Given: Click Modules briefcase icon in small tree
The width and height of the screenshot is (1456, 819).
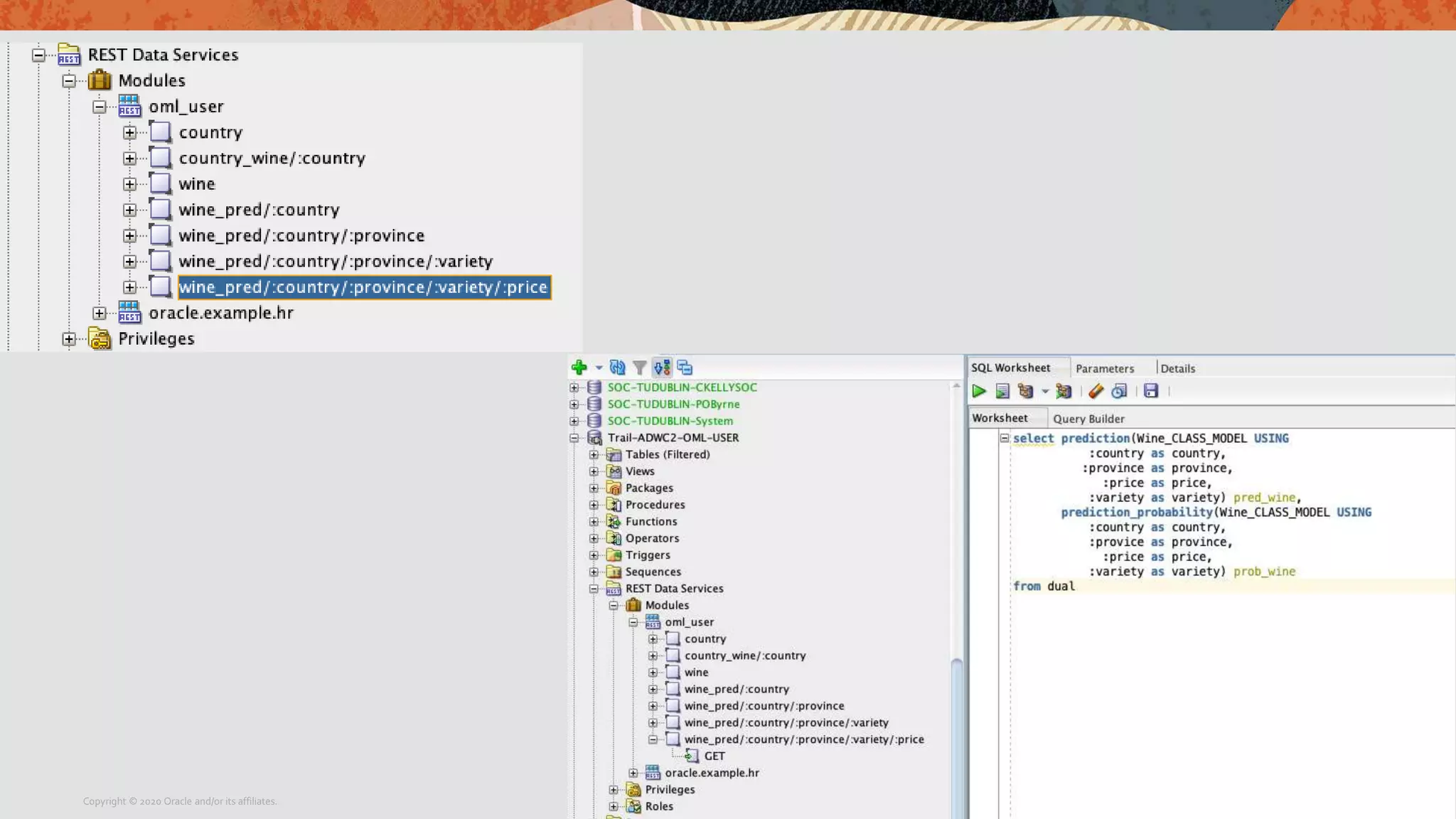Looking at the screenshot, I should click(x=633, y=605).
